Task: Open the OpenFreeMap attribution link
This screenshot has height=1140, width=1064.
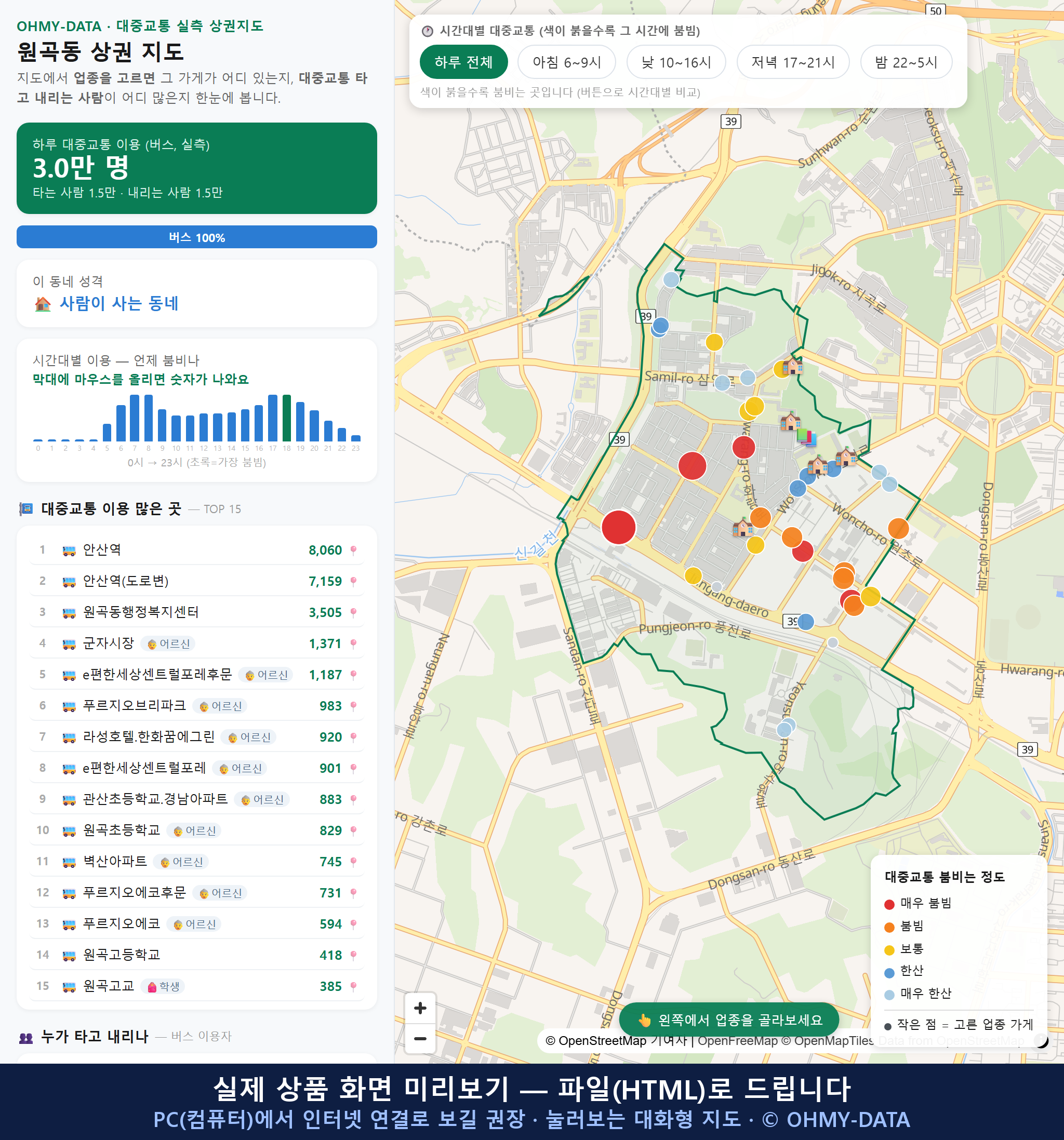Action: (x=738, y=1041)
